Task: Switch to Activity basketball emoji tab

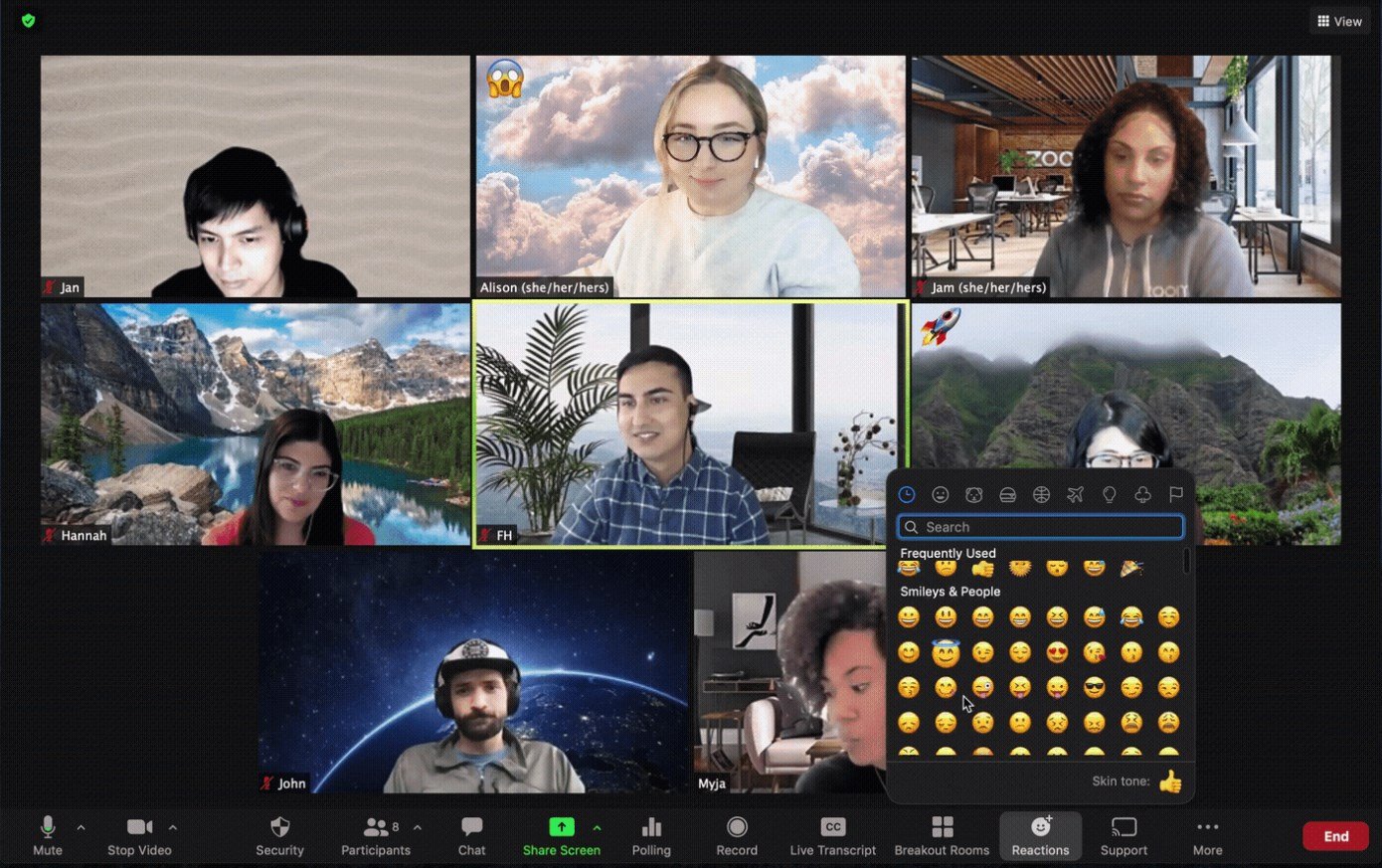Action: 1041,494
